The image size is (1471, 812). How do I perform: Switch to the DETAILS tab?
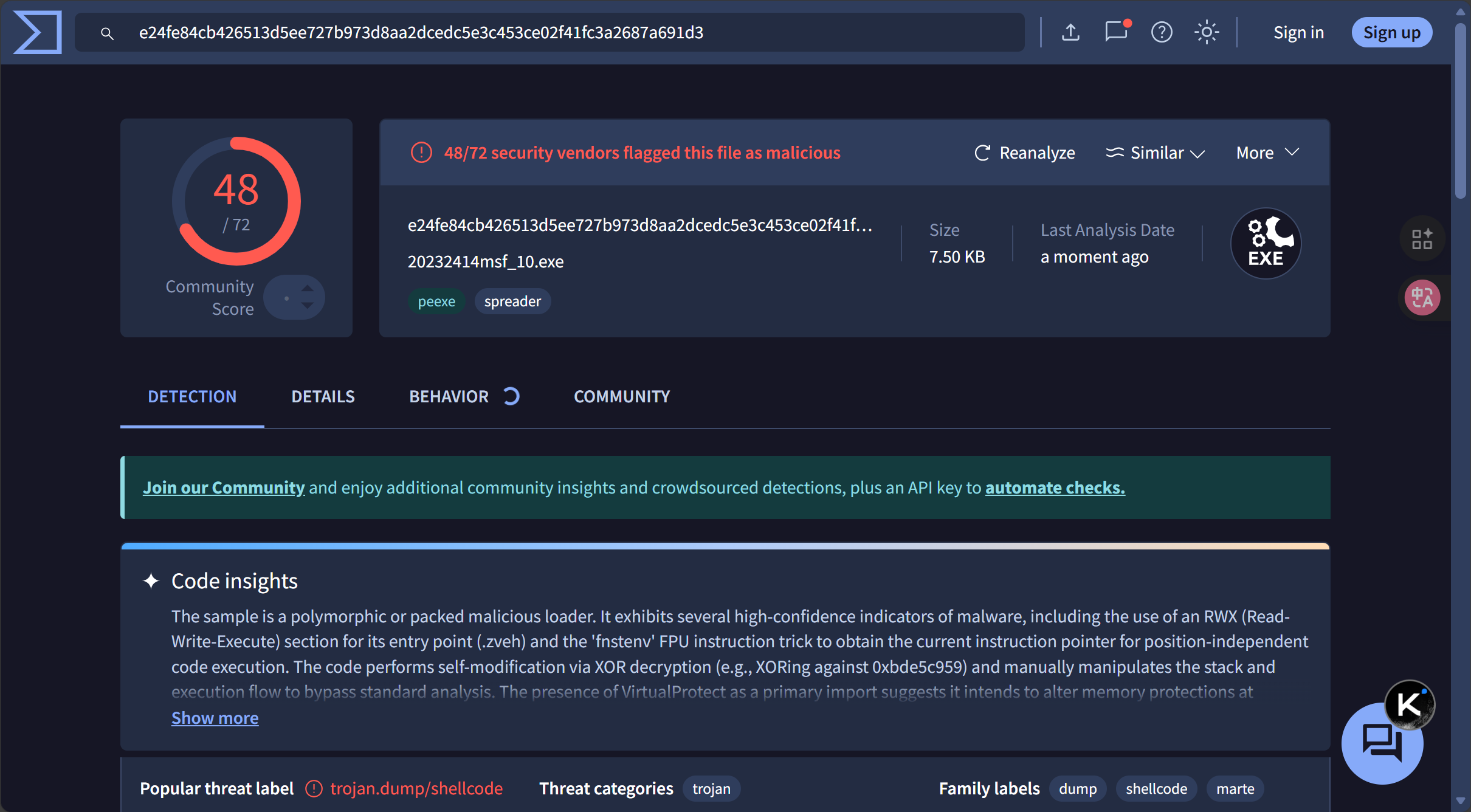[x=323, y=396]
